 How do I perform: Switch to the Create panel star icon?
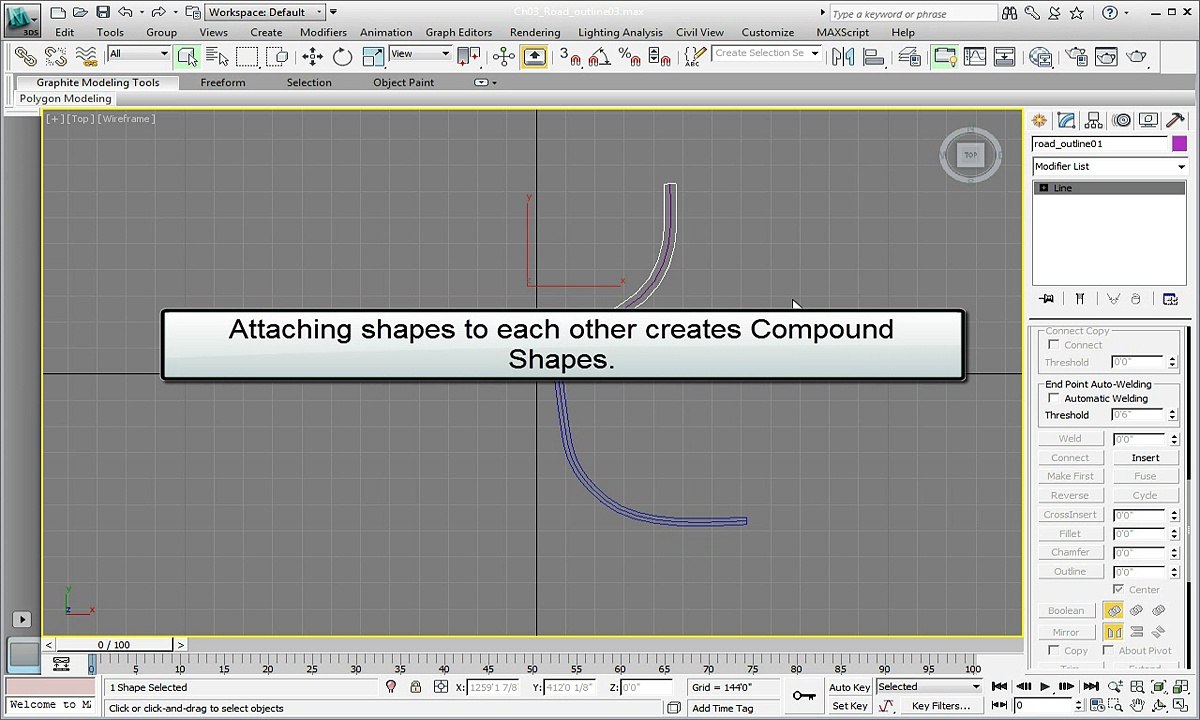(x=1039, y=120)
